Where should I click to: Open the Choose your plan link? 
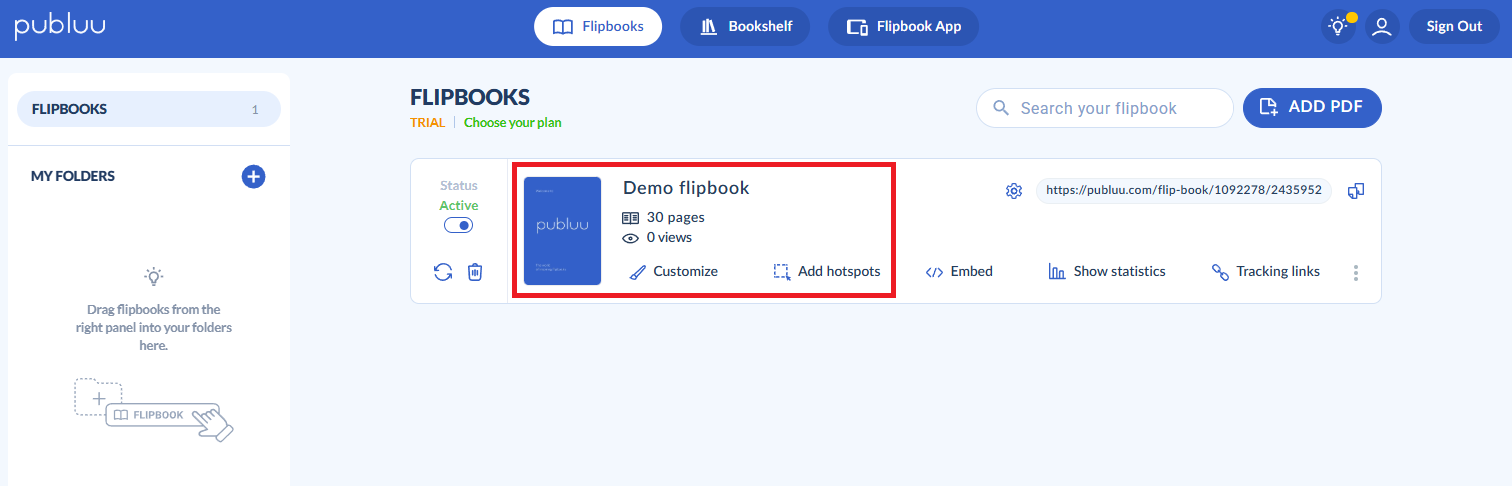tap(512, 123)
